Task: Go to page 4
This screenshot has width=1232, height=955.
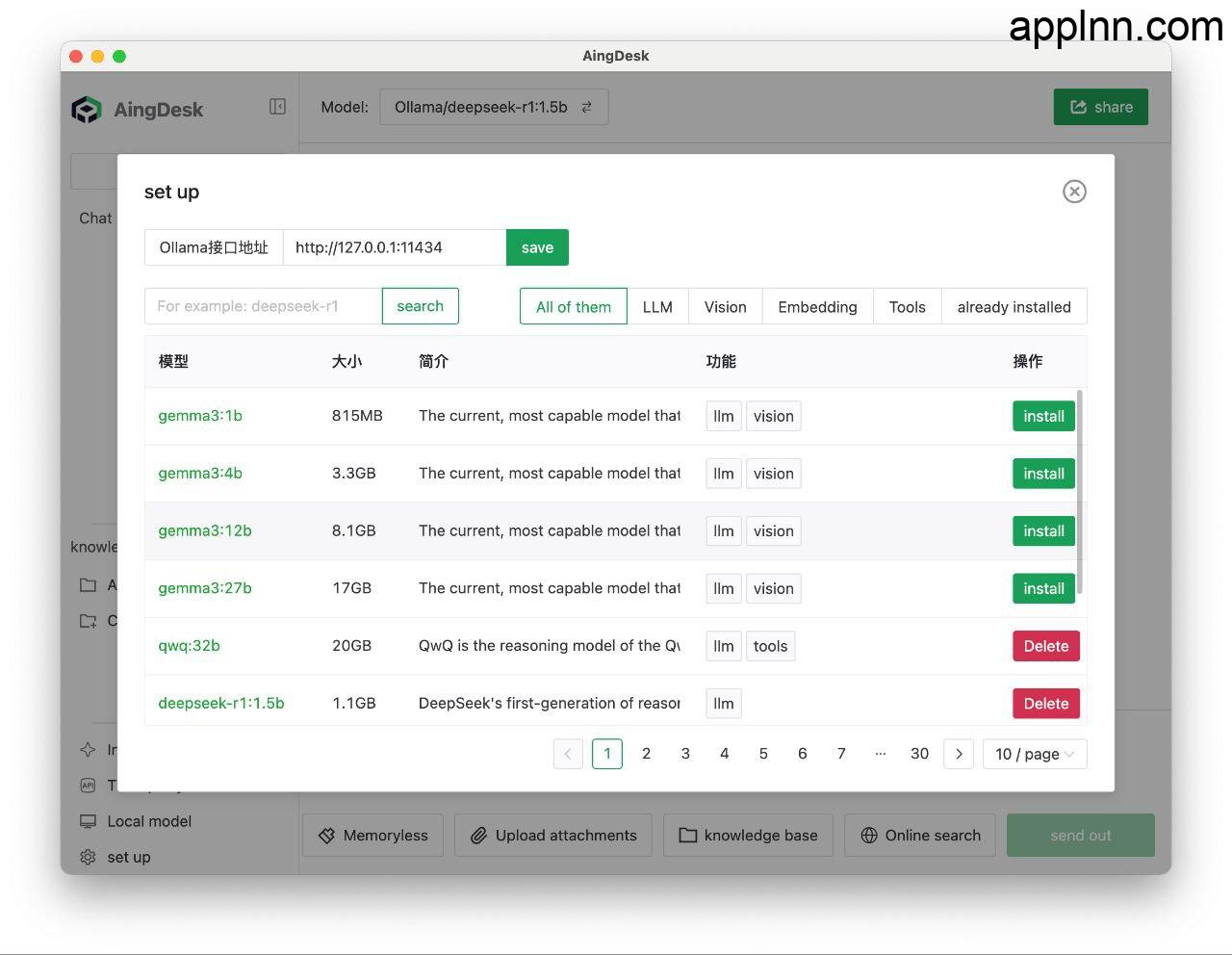Action: coord(725,754)
